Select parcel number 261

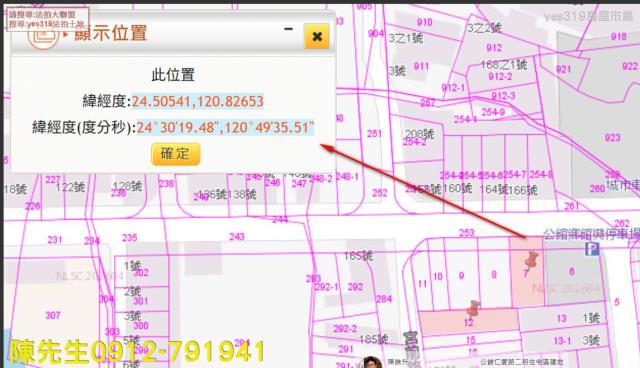point(571,206)
